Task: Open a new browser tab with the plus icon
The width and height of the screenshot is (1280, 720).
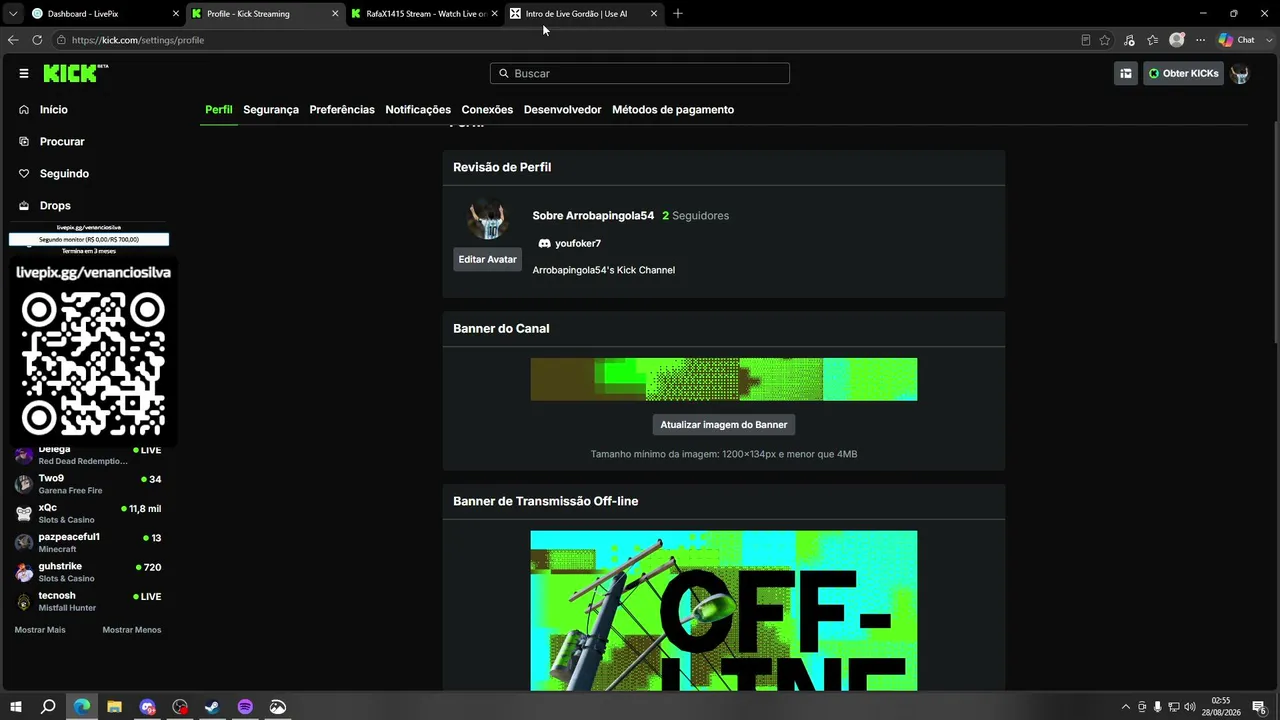Action: (677, 14)
